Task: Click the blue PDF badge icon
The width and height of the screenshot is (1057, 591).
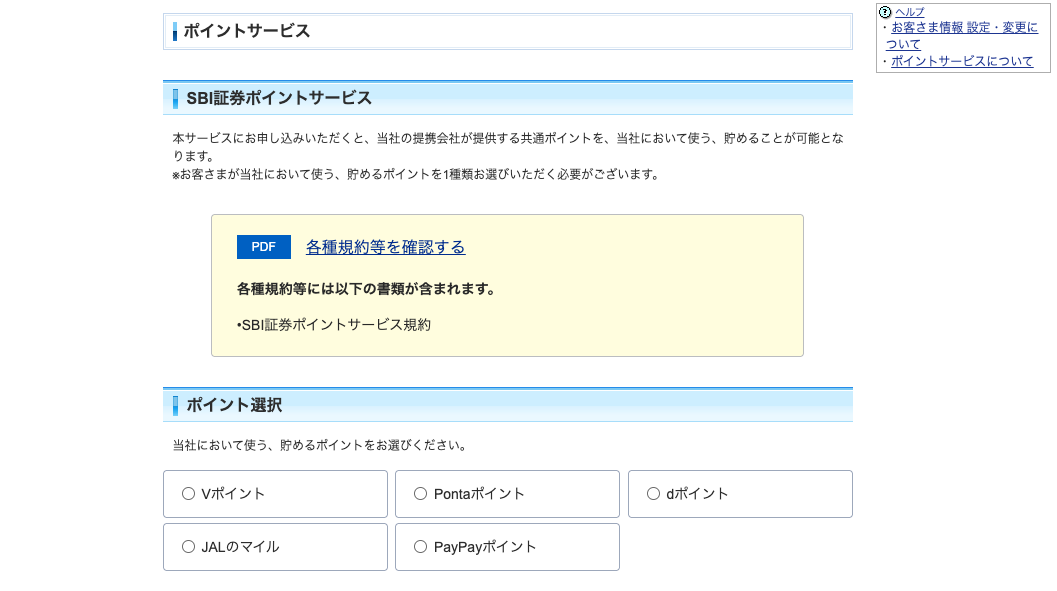Action: (264, 247)
